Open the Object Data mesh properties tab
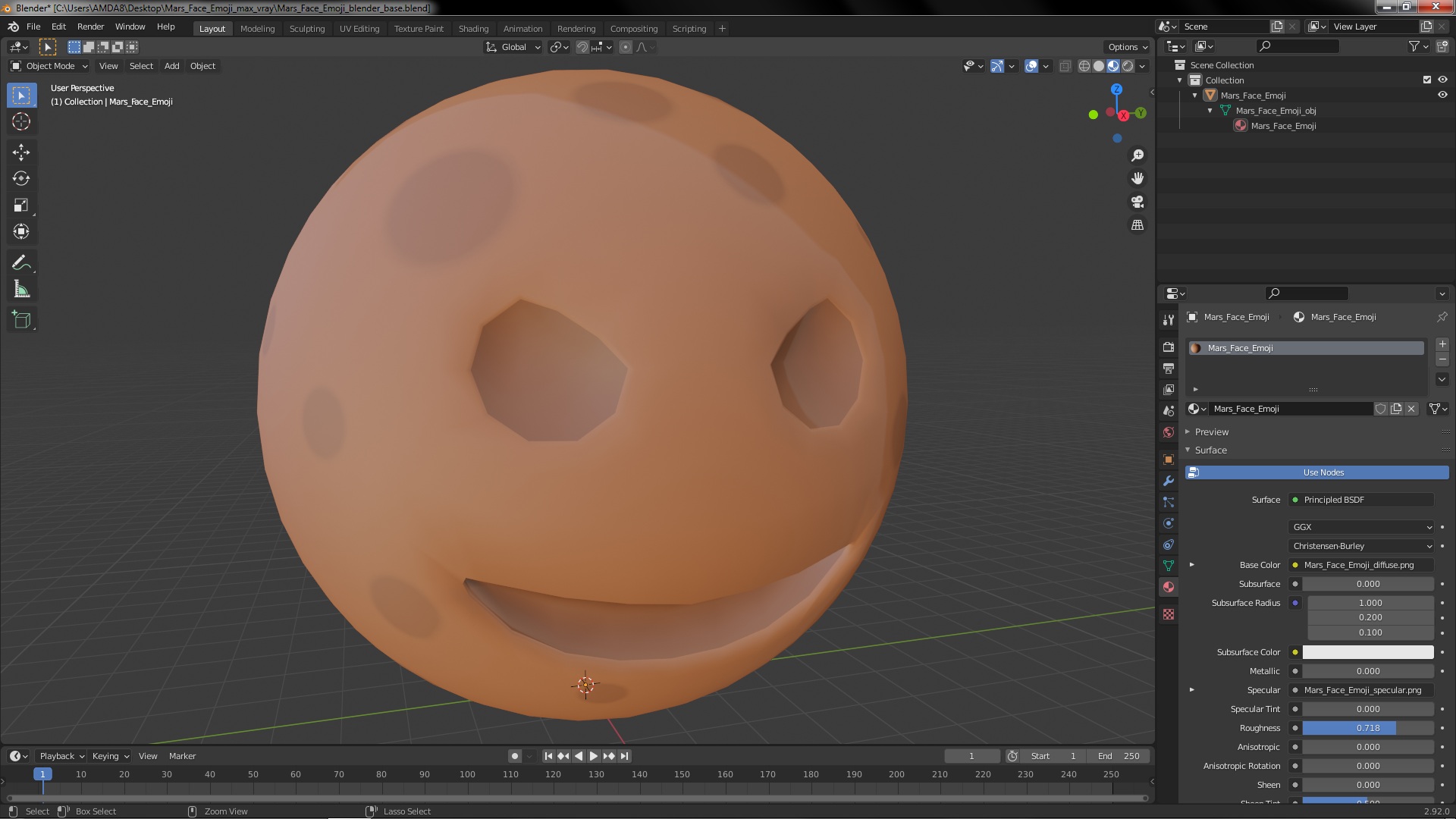This screenshot has height=819, width=1456. 1169,566
